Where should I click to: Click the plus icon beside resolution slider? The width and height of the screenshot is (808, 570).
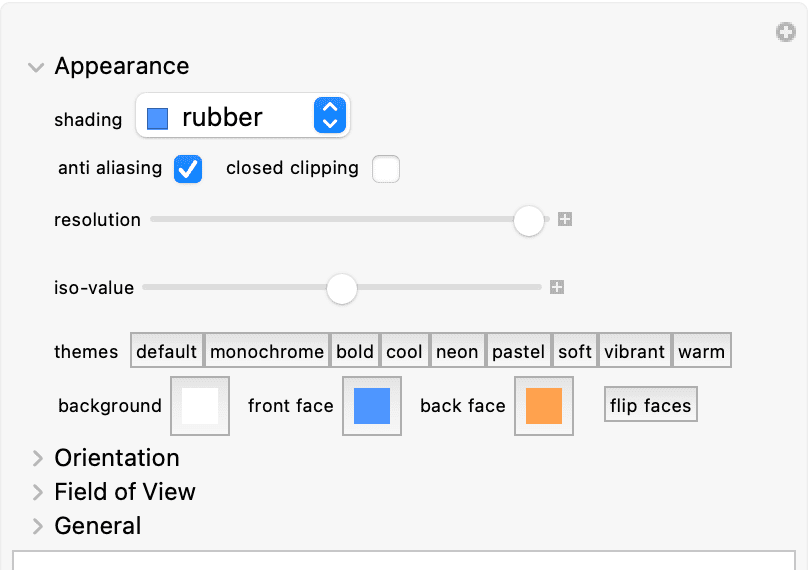click(565, 219)
